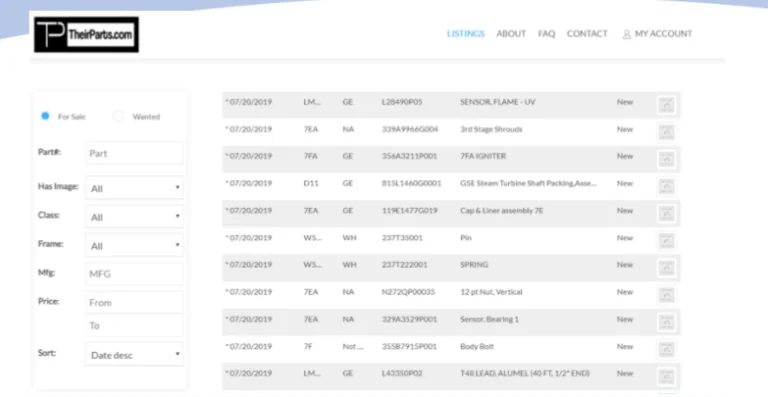
Task: Click the My Account user icon
Action: [626, 34]
